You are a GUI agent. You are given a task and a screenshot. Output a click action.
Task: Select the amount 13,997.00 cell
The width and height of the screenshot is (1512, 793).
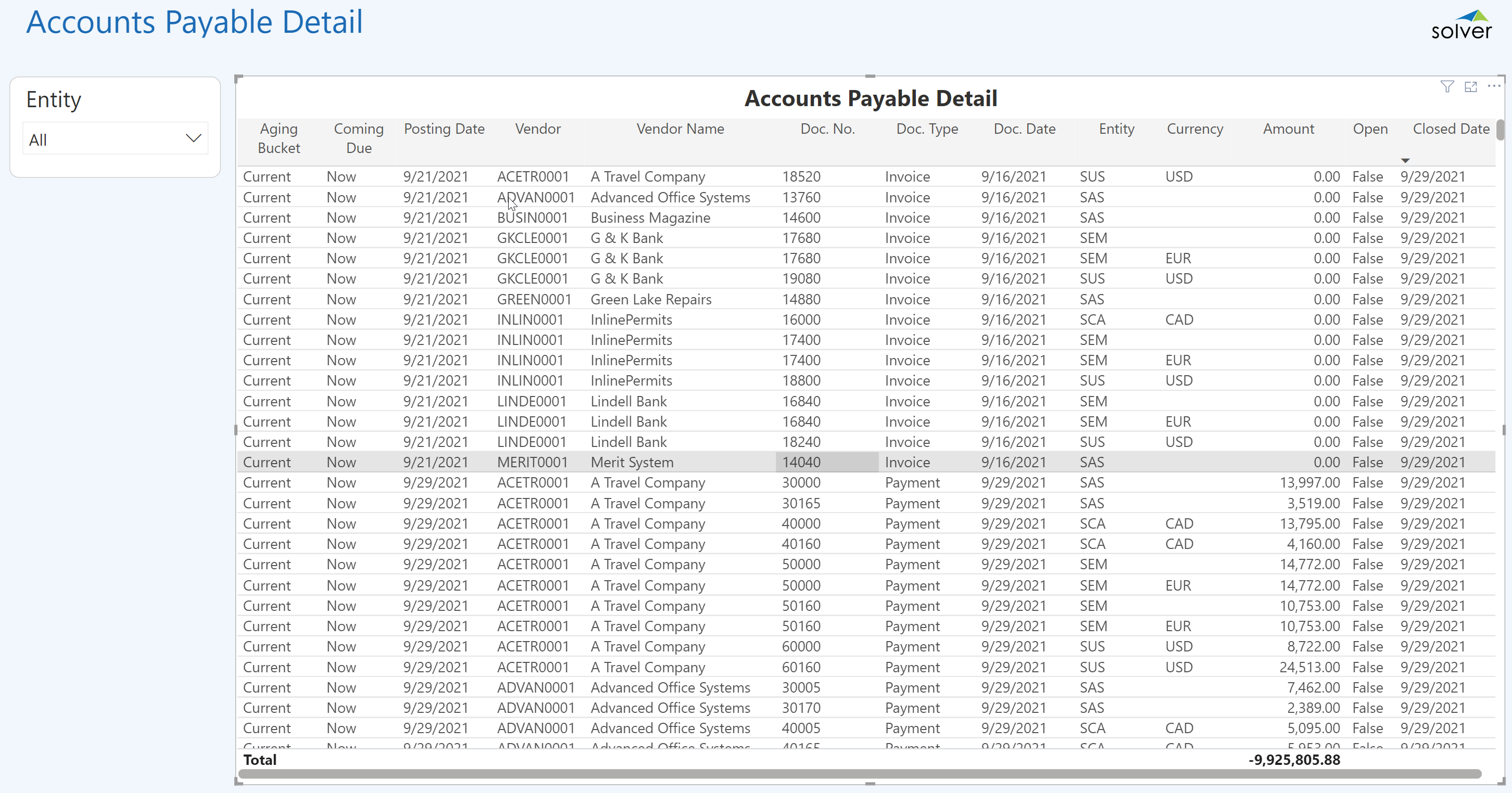pyautogui.click(x=1309, y=483)
